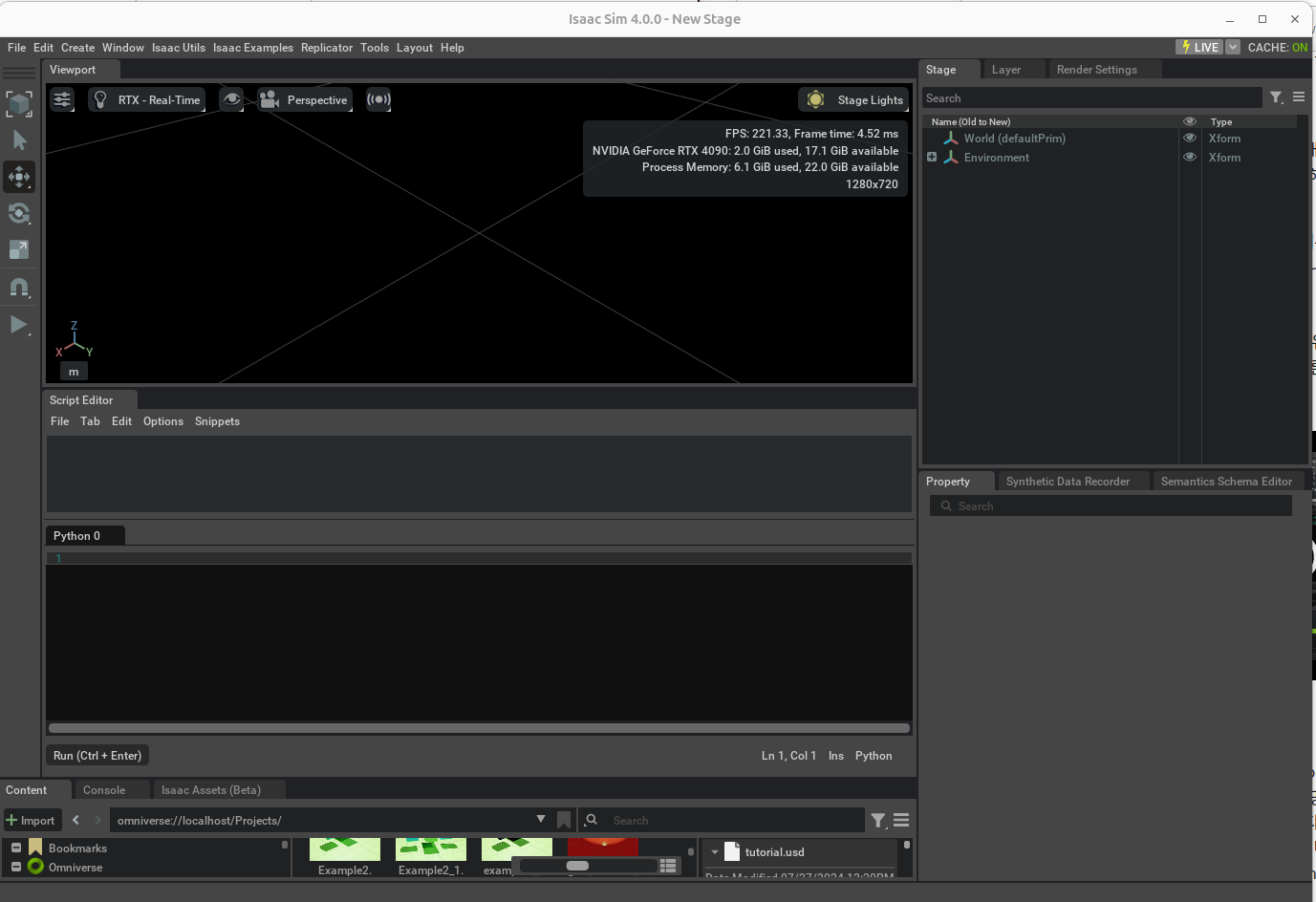
Task: Toggle visibility of World (defaultPrim)
Action: click(x=1190, y=139)
